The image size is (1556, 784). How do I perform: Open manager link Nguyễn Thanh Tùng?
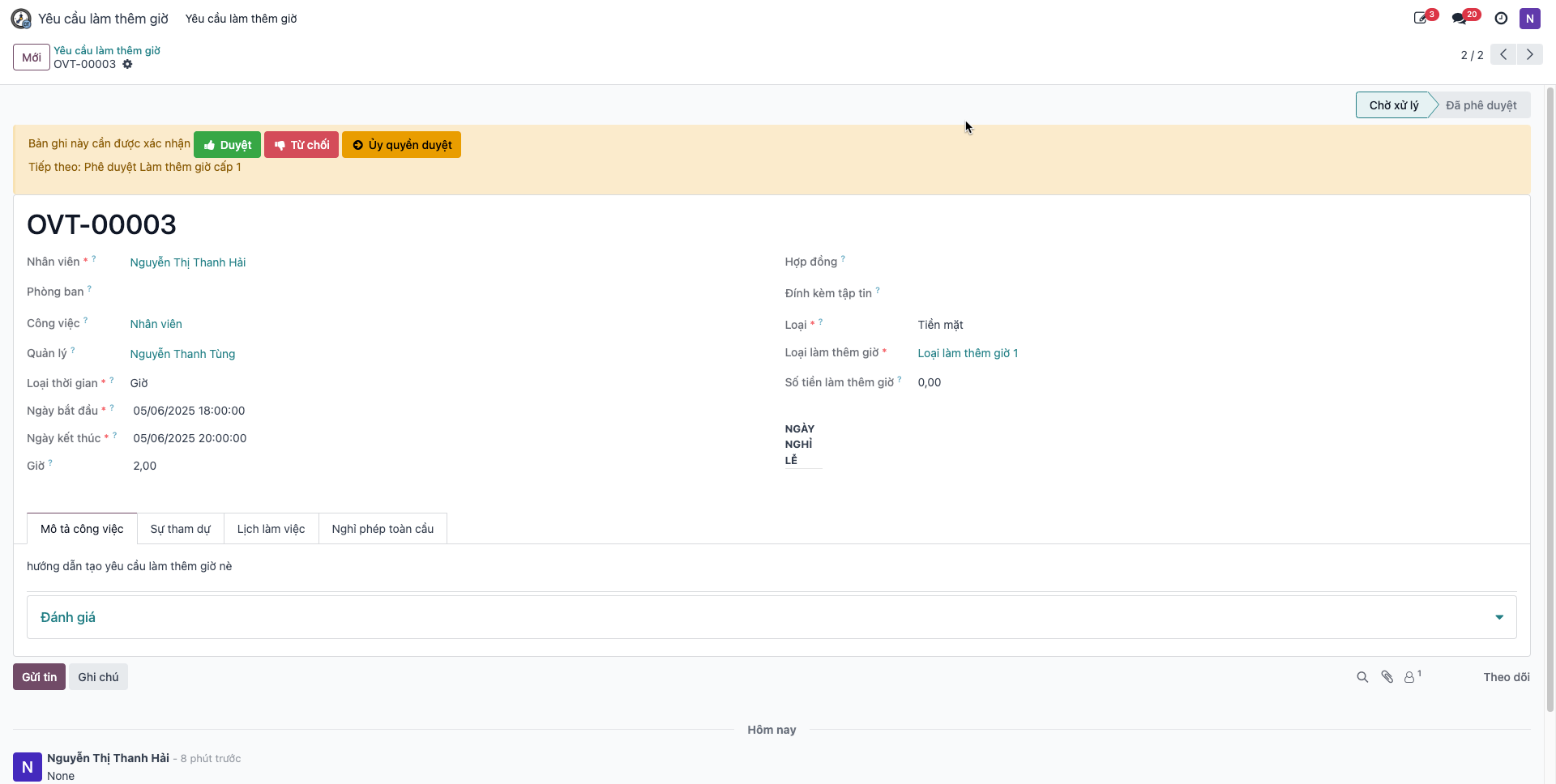click(182, 354)
